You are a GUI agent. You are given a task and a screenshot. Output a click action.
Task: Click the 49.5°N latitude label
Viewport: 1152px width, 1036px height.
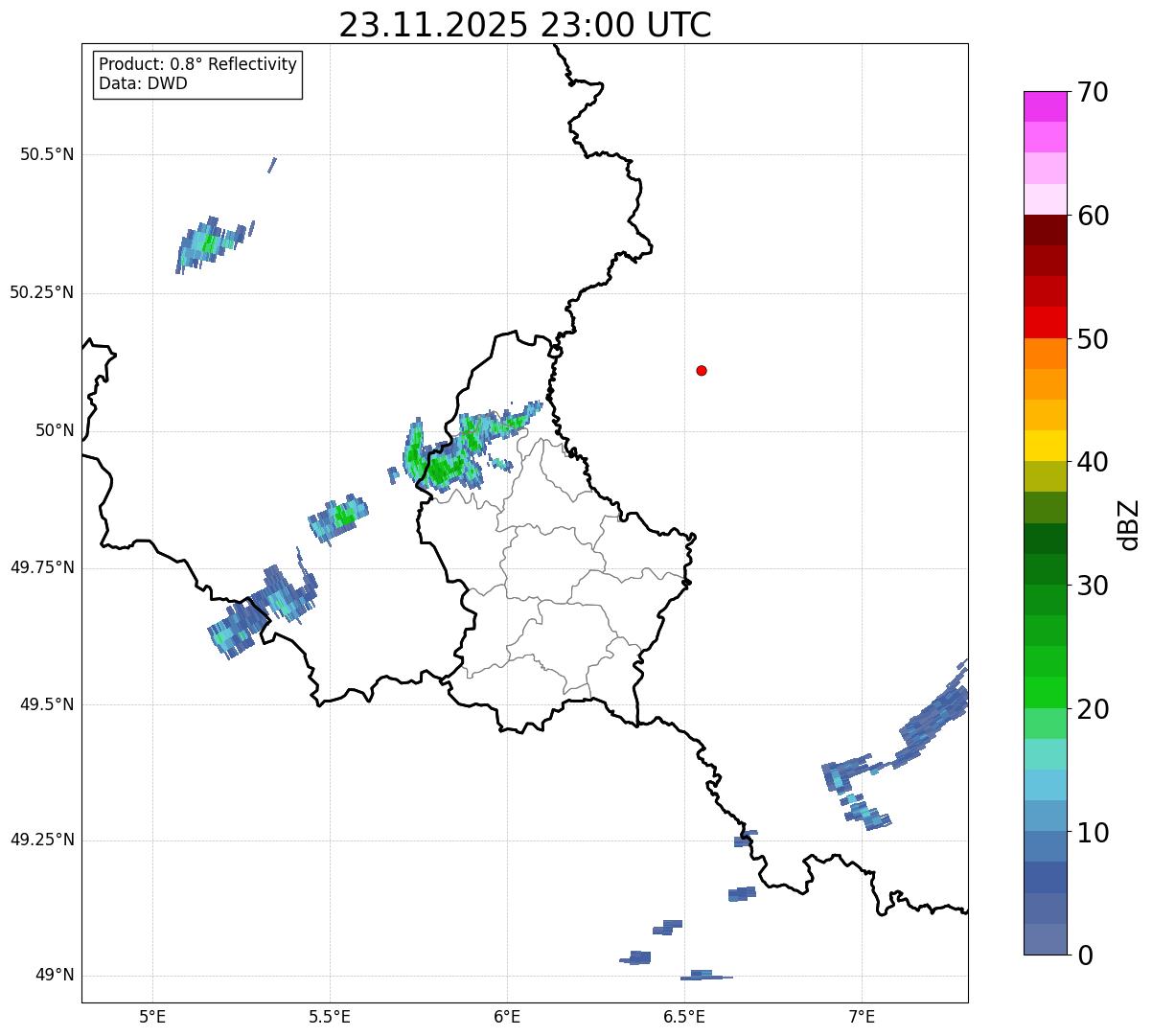46,704
